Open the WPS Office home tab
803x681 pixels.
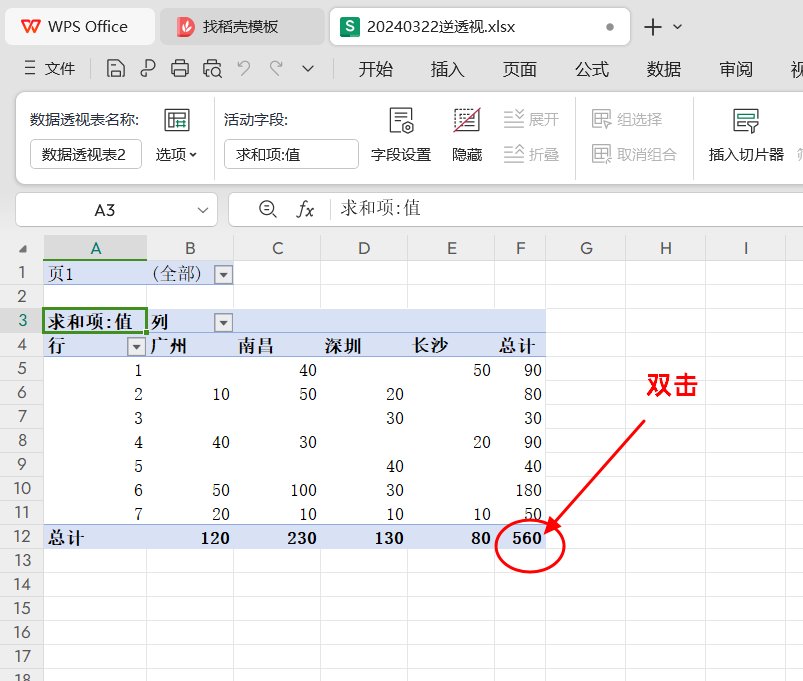point(79,27)
